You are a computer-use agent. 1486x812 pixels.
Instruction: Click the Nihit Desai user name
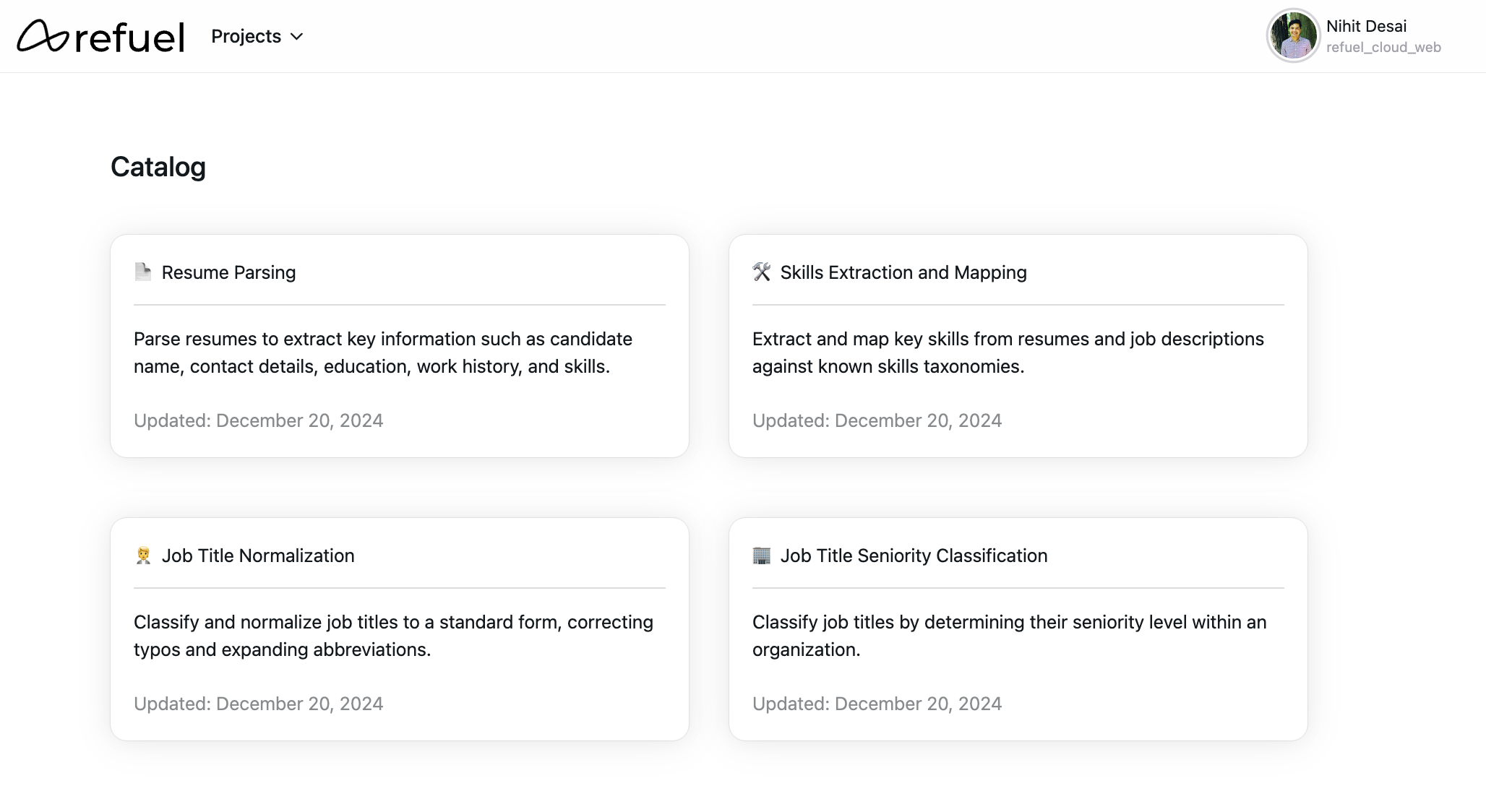pos(1366,26)
